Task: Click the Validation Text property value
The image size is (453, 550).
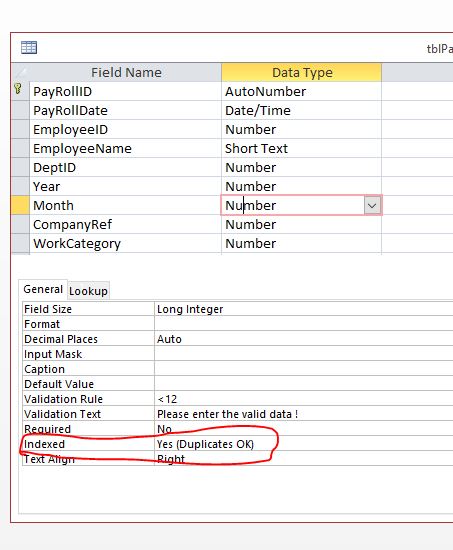Action: click(304, 414)
